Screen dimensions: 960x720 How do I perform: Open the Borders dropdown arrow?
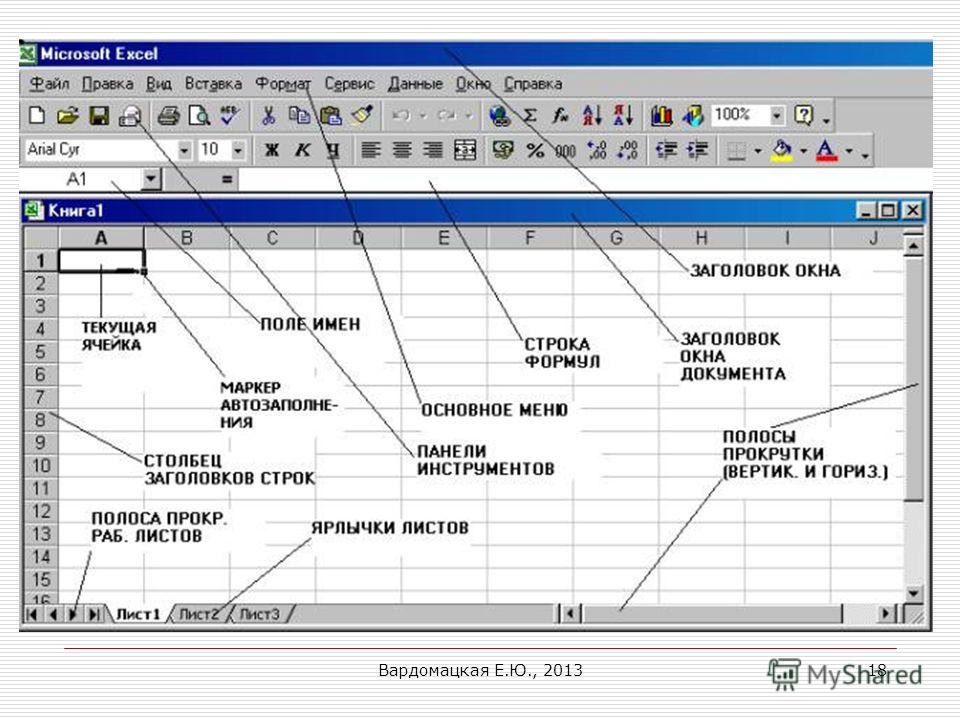coord(758,151)
